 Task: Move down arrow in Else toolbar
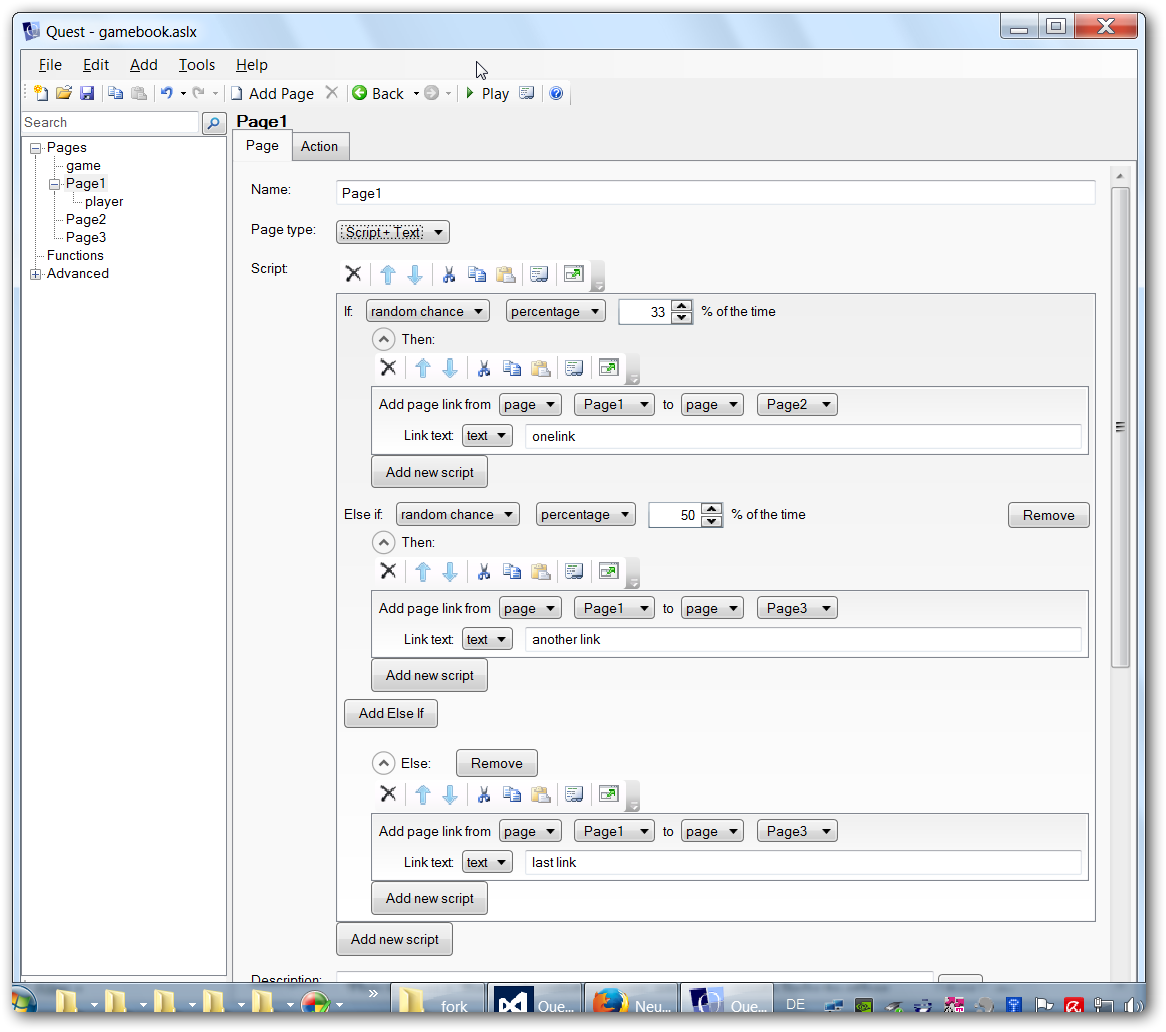[x=450, y=794]
